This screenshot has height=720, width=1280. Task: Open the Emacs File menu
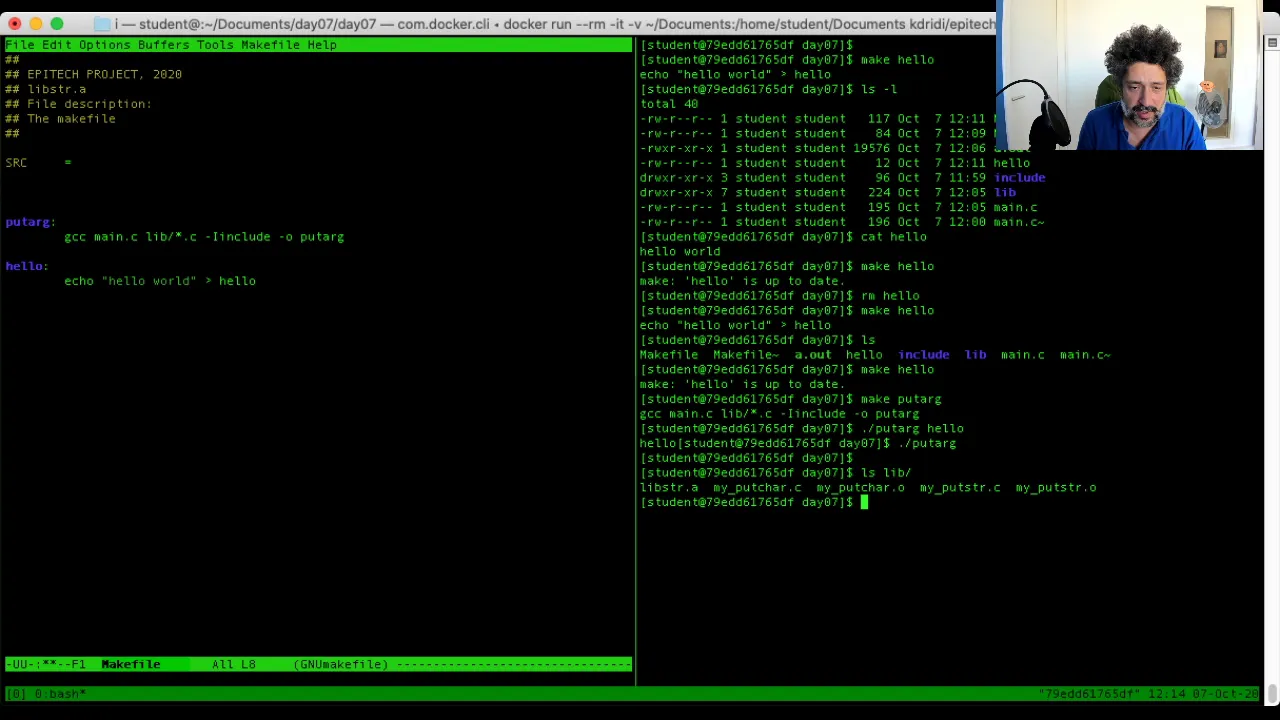click(19, 45)
